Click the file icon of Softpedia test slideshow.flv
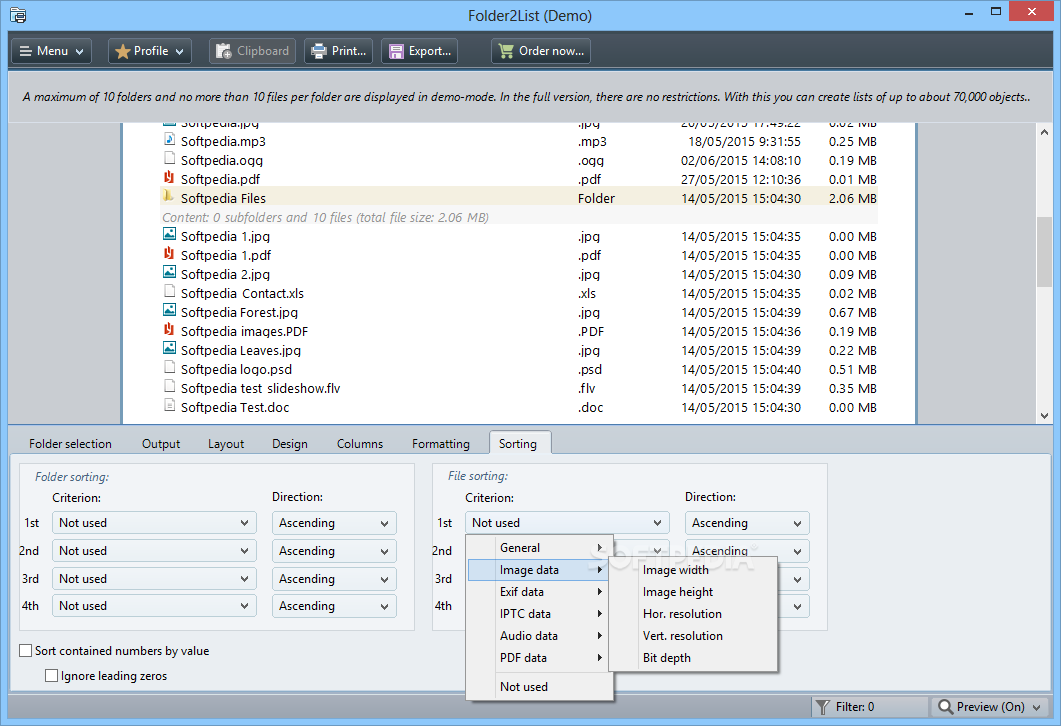 click(x=169, y=386)
